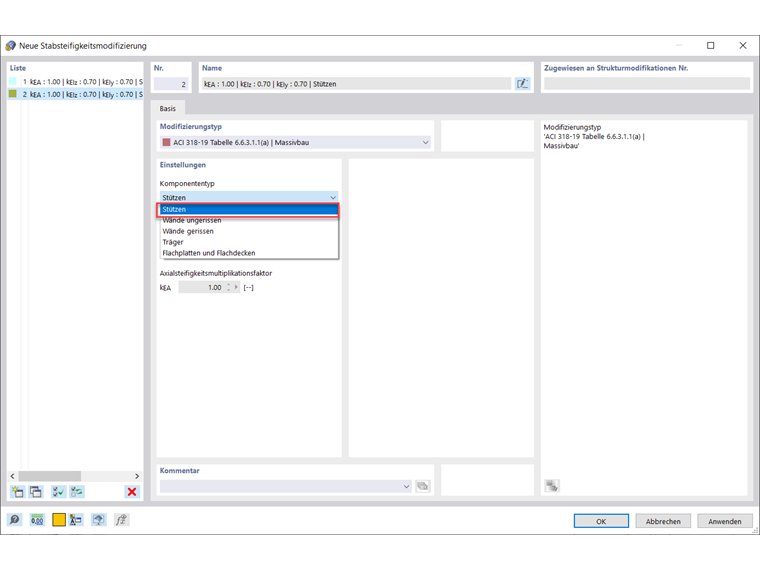760x570 pixels.
Task: Select Wände ungerissen option
Action: [x=249, y=221]
